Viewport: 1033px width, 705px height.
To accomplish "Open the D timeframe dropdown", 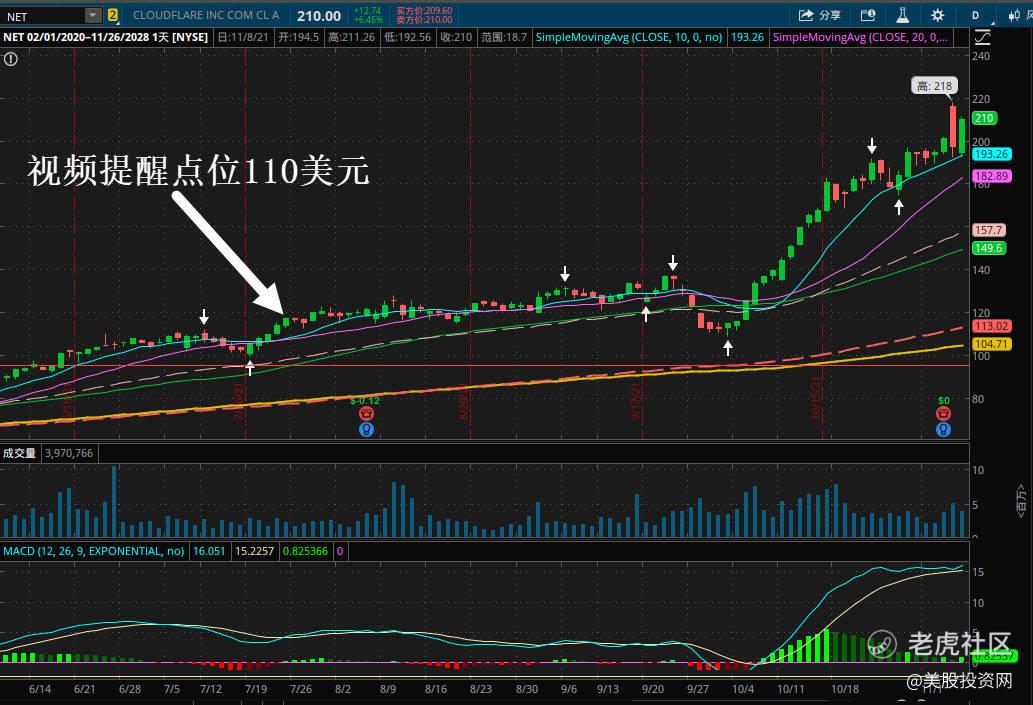I will [x=976, y=15].
